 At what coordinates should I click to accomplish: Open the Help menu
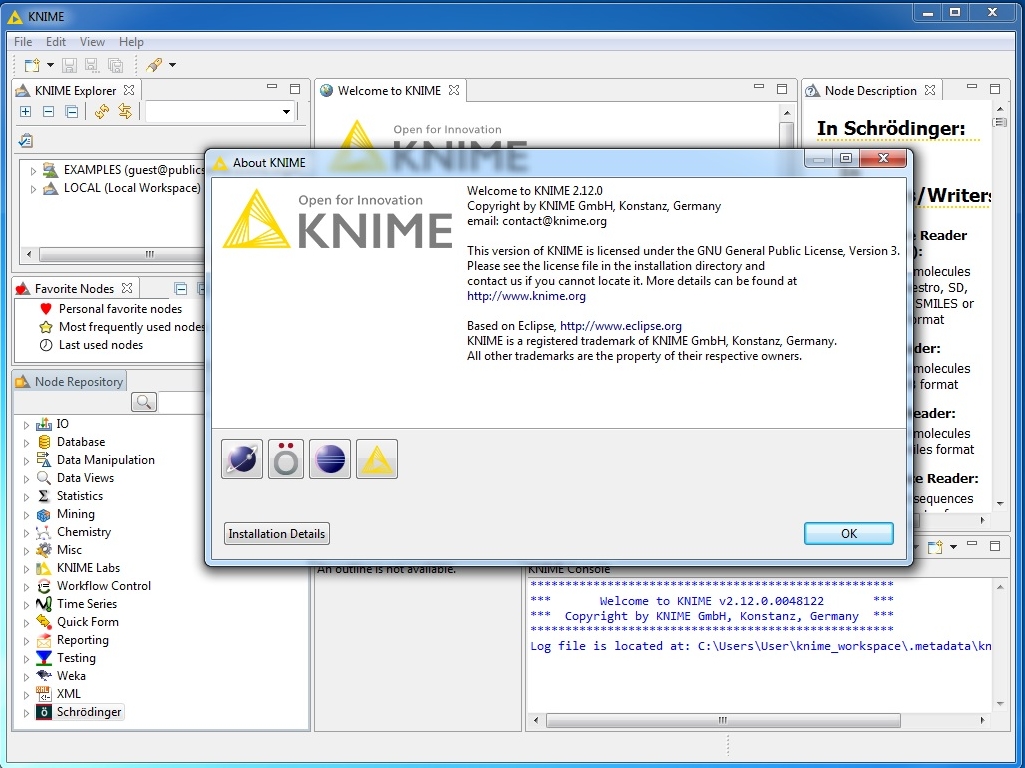click(131, 42)
